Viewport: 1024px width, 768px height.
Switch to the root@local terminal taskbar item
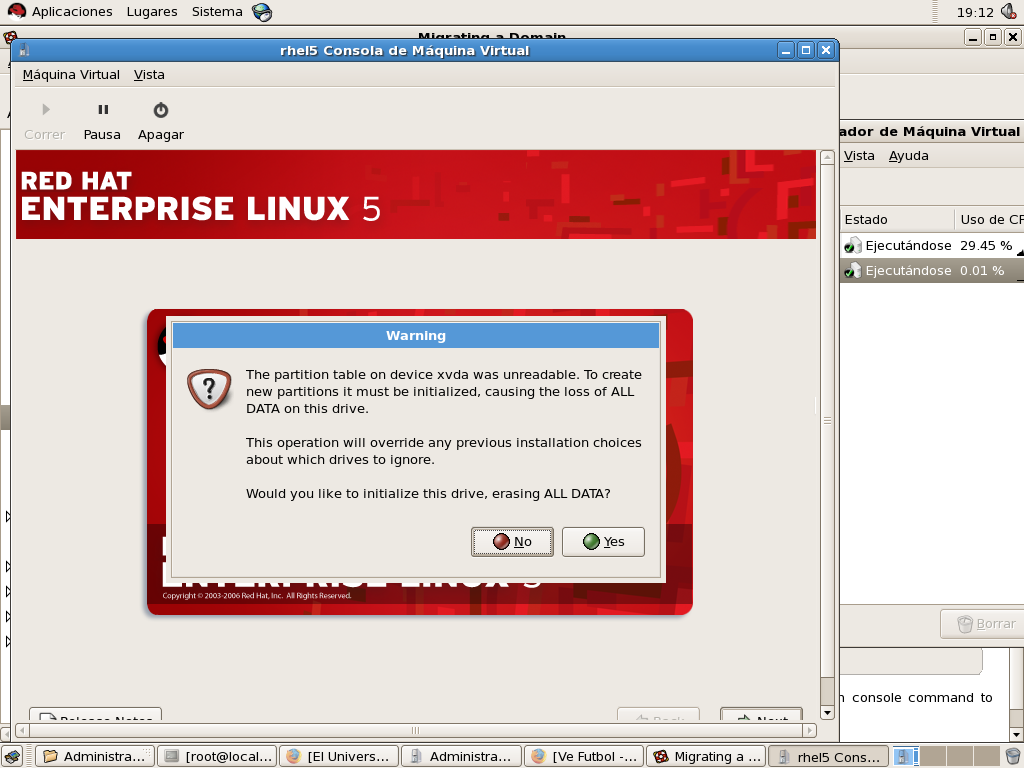click(x=217, y=756)
